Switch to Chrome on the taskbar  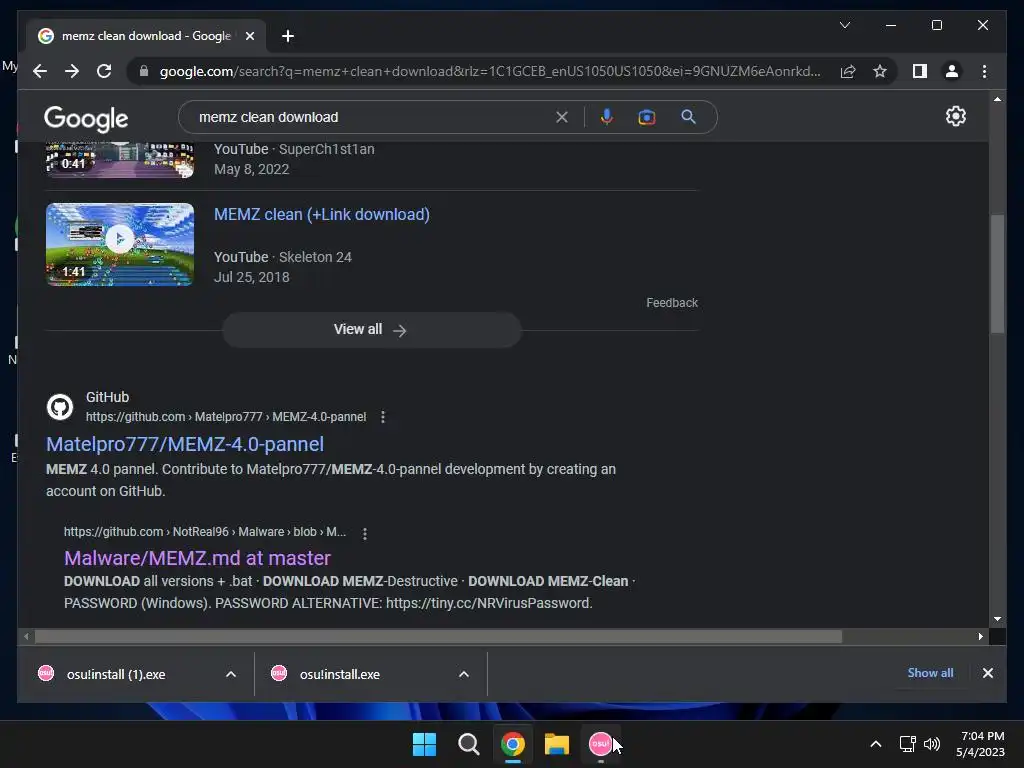pyautogui.click(x=513, y=744)
